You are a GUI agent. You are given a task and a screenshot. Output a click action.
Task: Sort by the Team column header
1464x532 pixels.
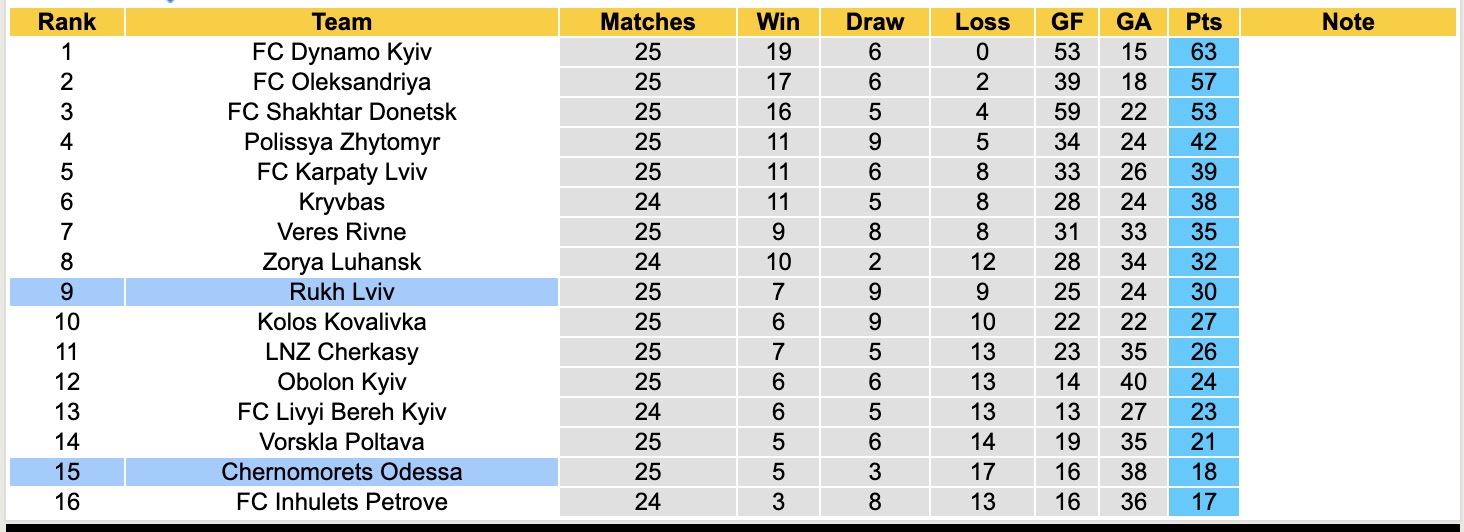click(x=341, y=22)
